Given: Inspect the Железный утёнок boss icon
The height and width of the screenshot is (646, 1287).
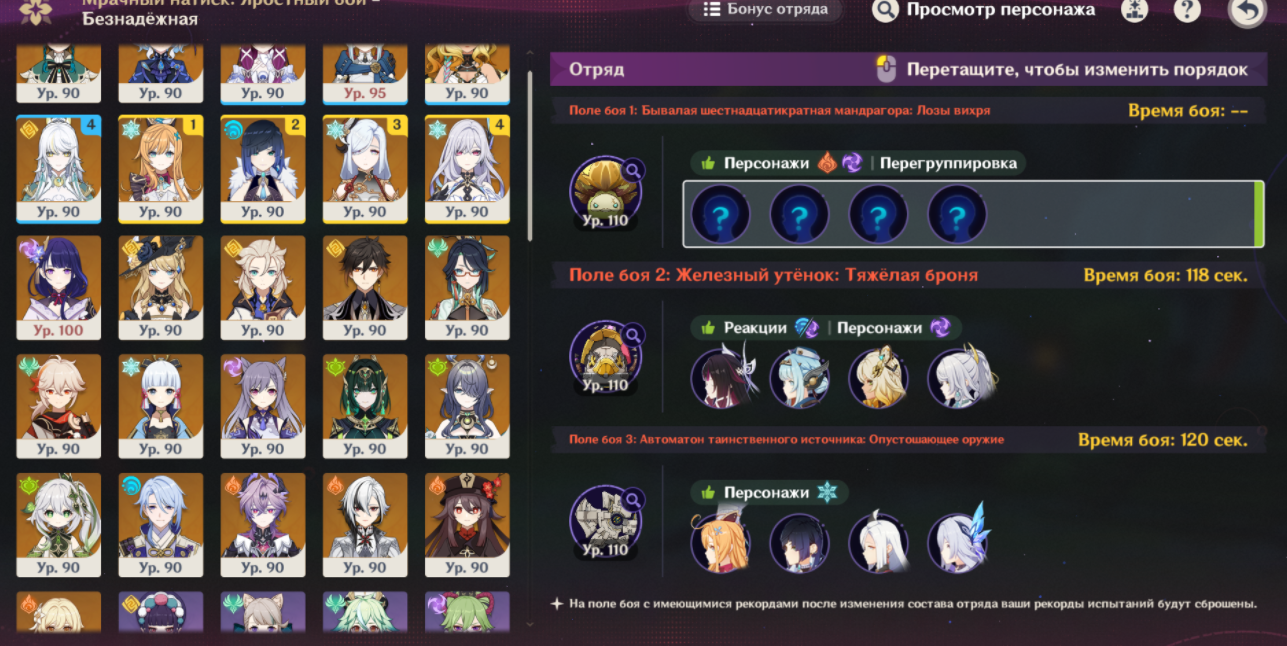Looking at the screenshot, I should coord(605,356).
